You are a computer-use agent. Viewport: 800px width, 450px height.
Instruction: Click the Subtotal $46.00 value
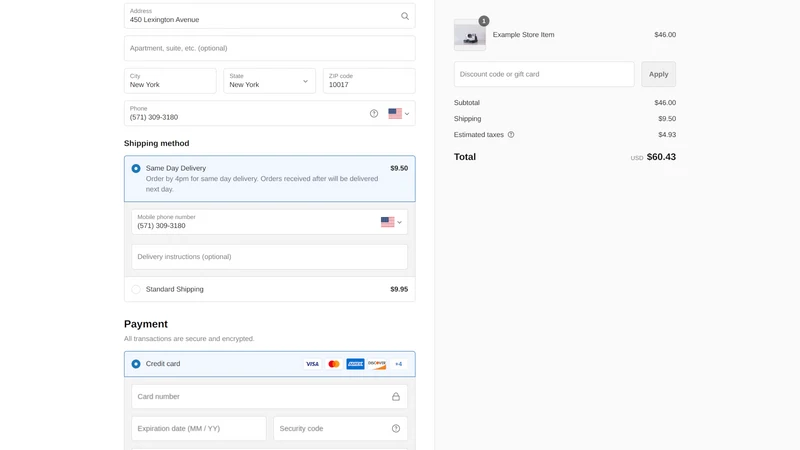[665, 103]
